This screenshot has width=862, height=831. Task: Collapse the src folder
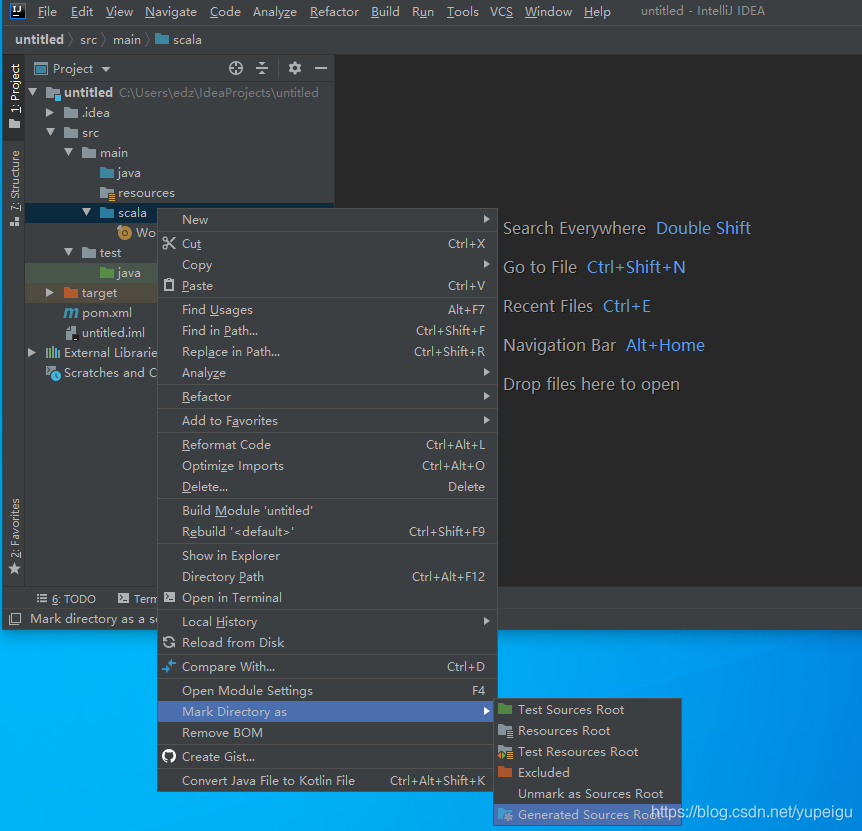click(x=51, y=132)
